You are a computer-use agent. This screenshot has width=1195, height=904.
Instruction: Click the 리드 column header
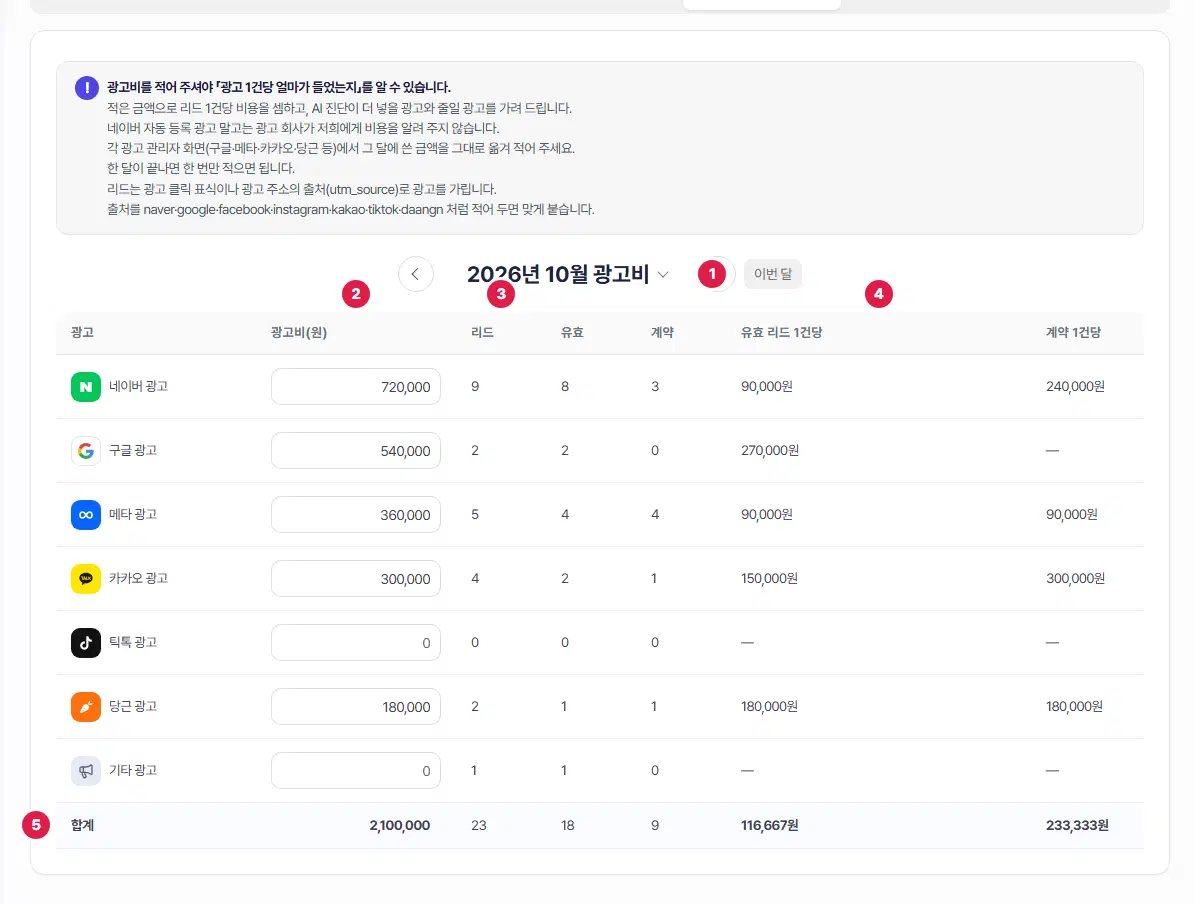[x=482, y=332]
